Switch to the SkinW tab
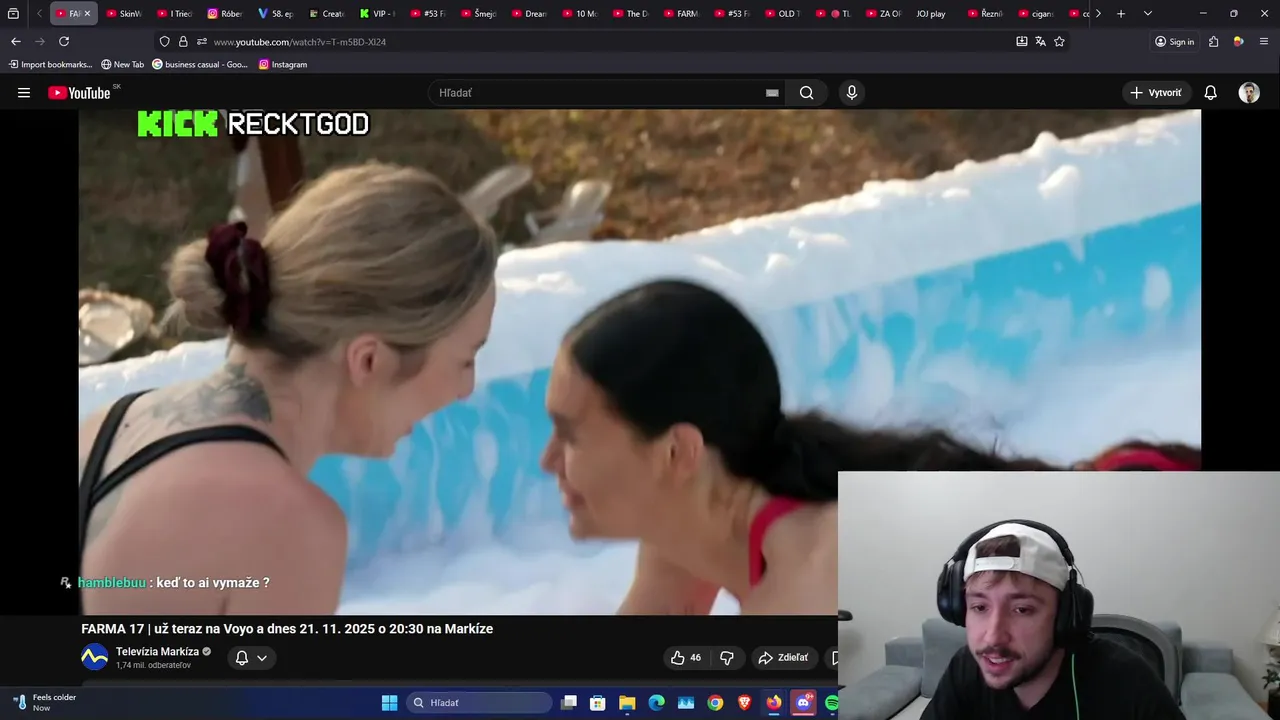This screenshot has height=720, width=1280. [x=124, y=14]
